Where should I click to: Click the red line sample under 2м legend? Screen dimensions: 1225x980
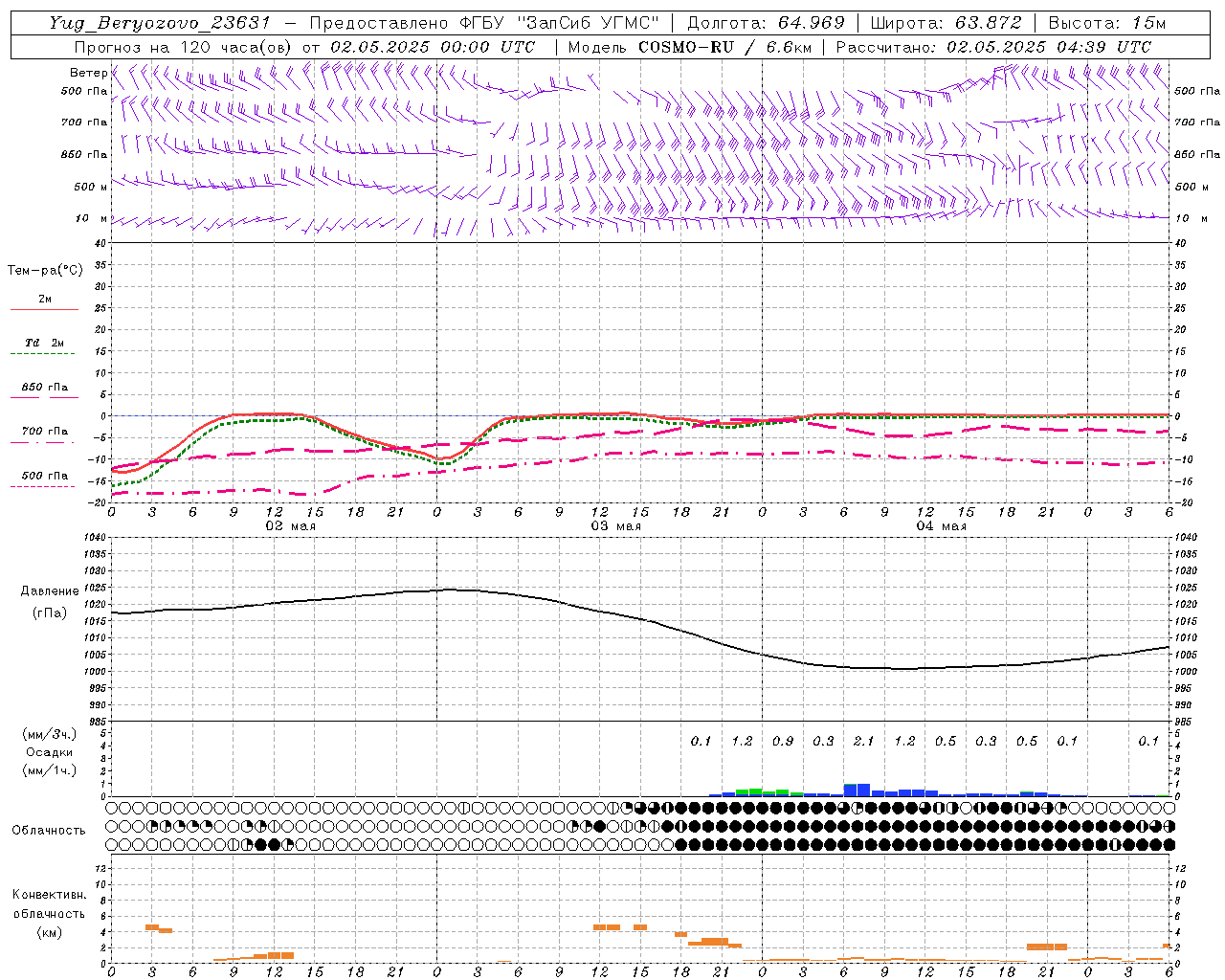click(x=44, y=309)
